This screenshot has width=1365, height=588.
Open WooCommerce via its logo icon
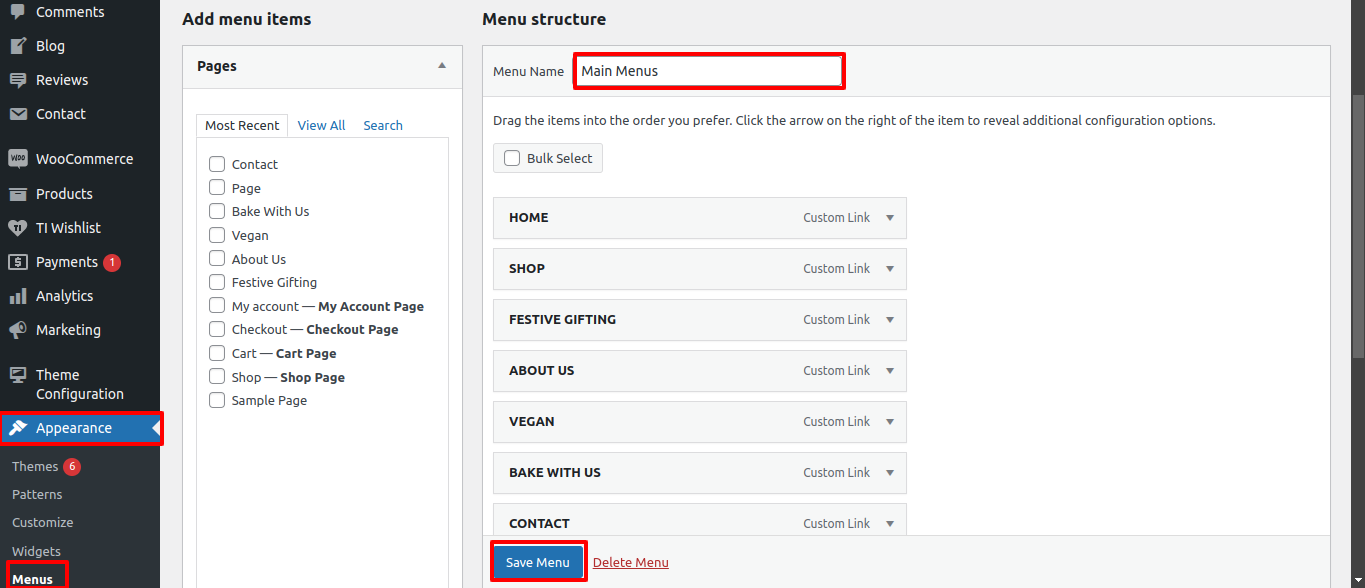click(18, 159)
